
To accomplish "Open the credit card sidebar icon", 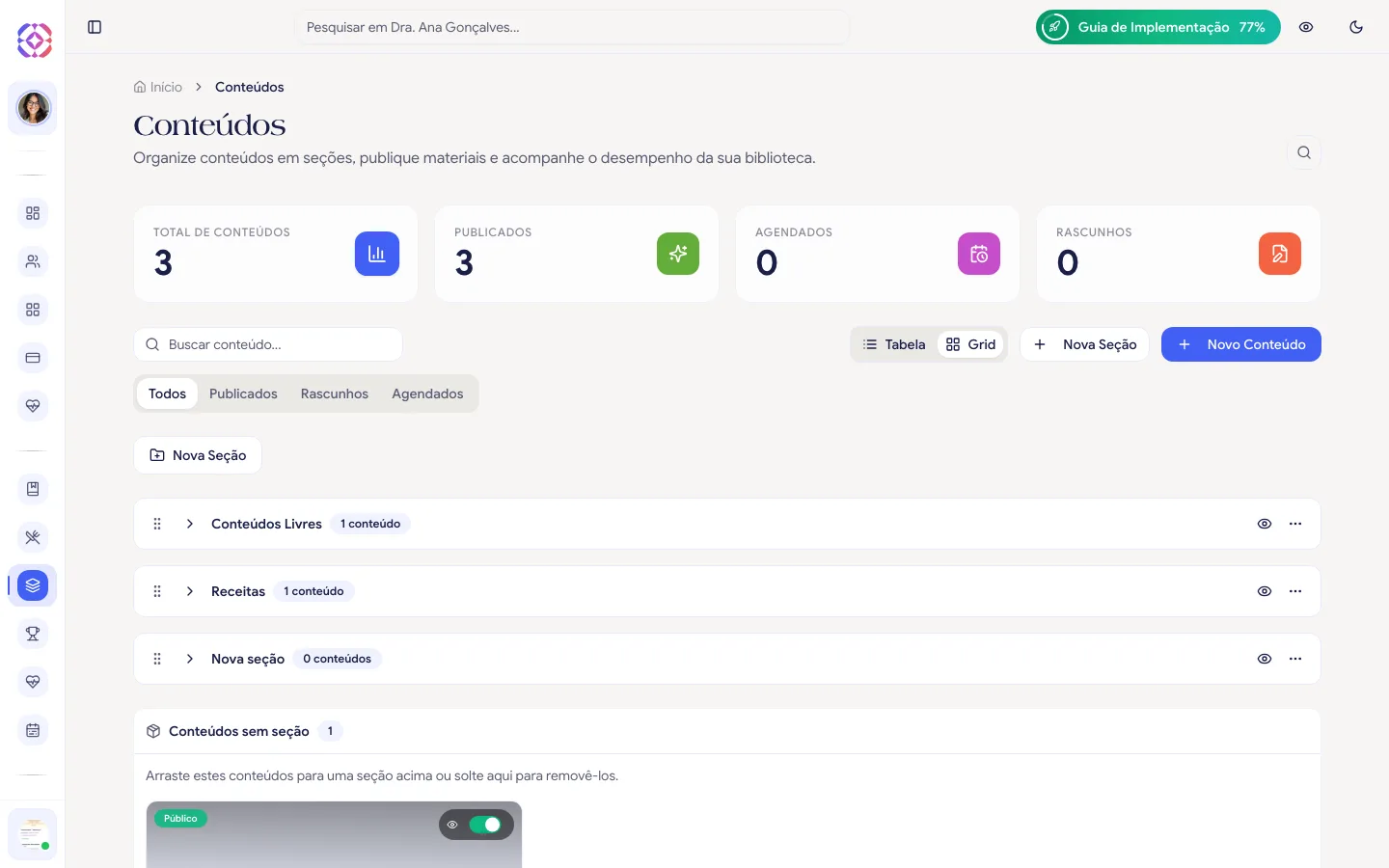I will (33, 358).
